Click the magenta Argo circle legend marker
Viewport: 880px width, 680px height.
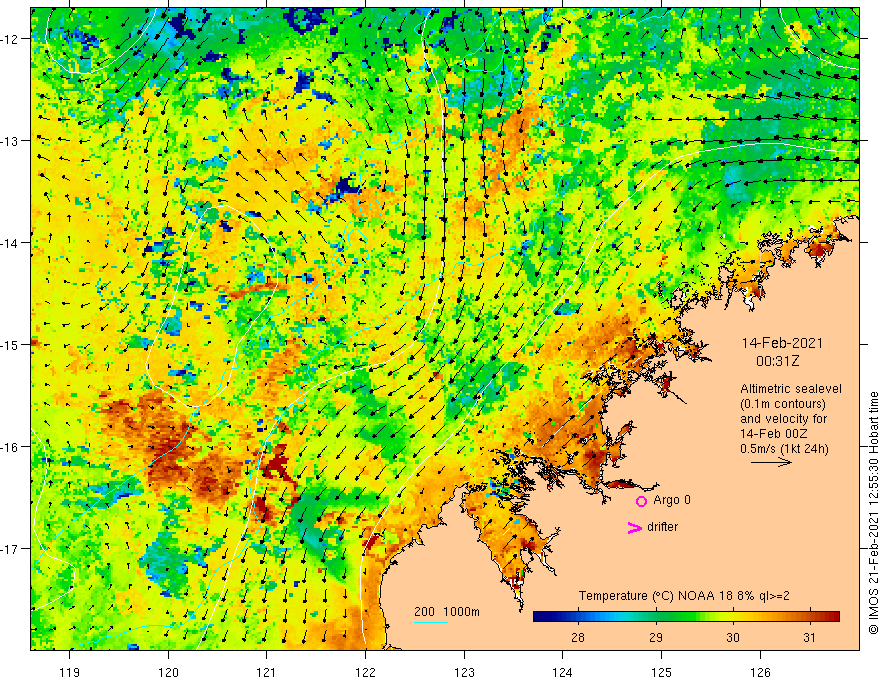pos(641,501)
